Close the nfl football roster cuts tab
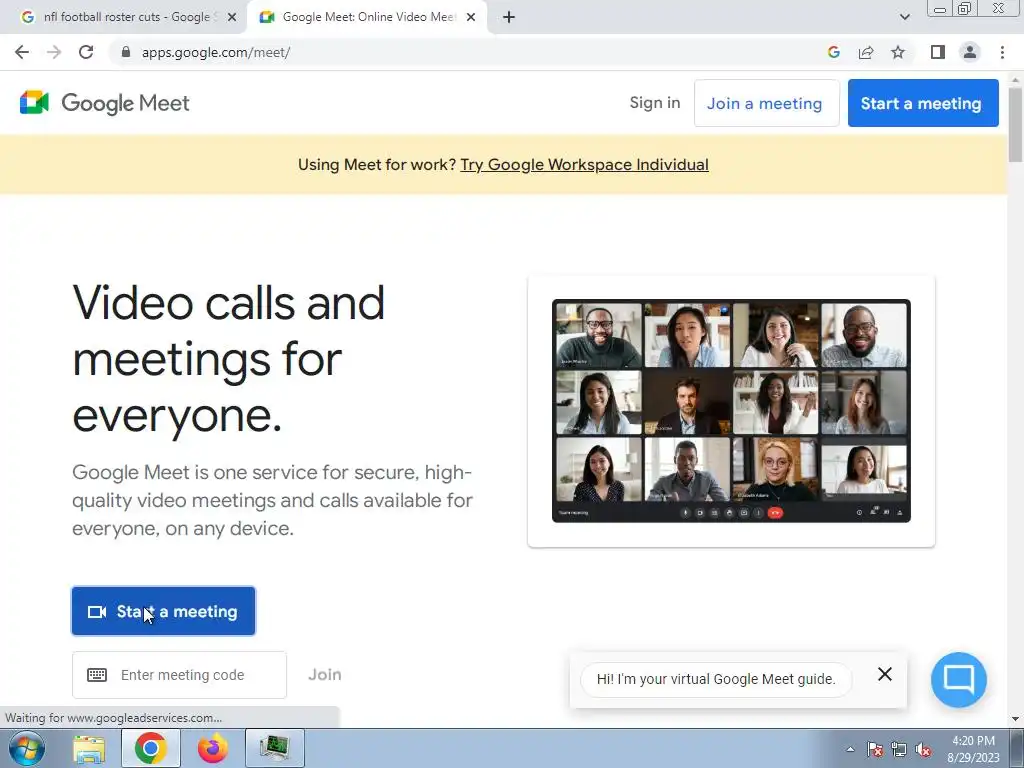1024x768 pixels. tap(232, 17)
